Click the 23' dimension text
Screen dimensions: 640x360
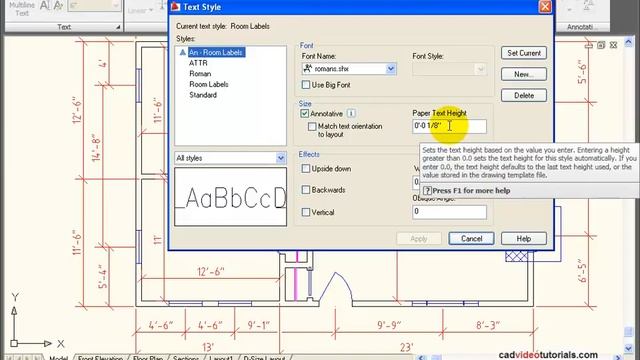(x=406, y=347)
